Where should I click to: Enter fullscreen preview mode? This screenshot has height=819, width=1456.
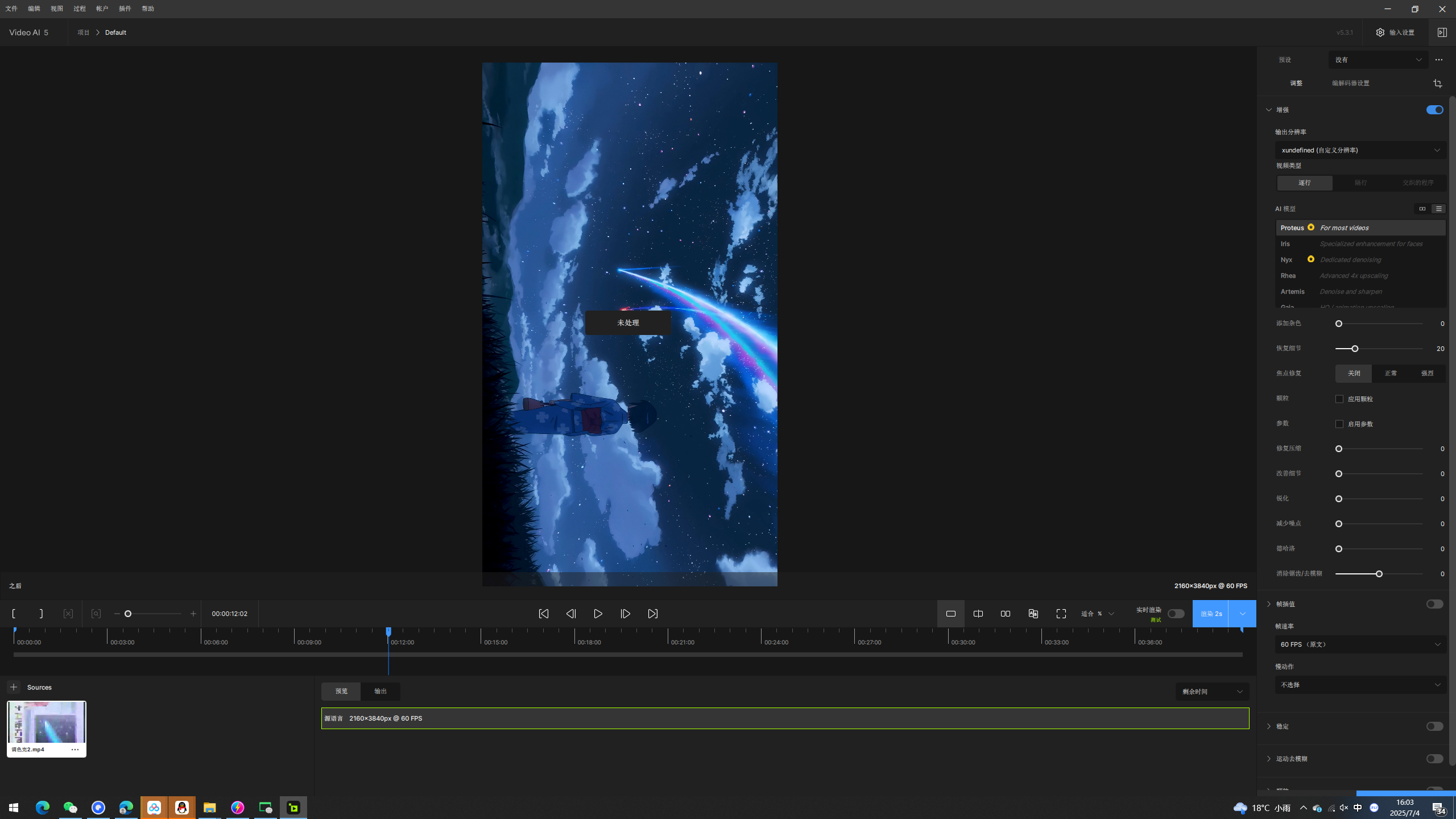coord(1061,614)
